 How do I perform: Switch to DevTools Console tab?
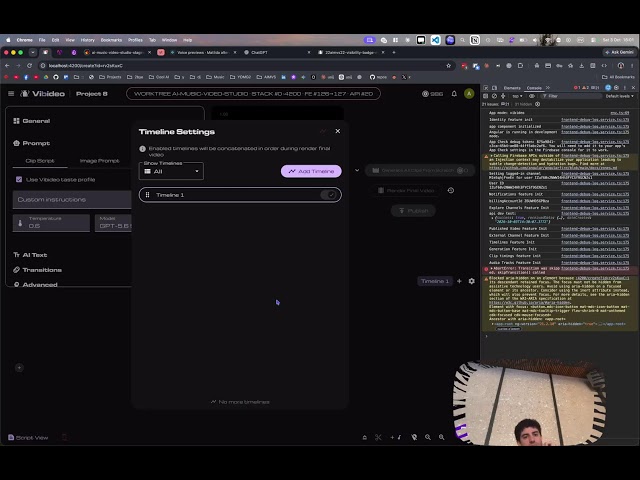pyautogui.click(x=534, y=88)
